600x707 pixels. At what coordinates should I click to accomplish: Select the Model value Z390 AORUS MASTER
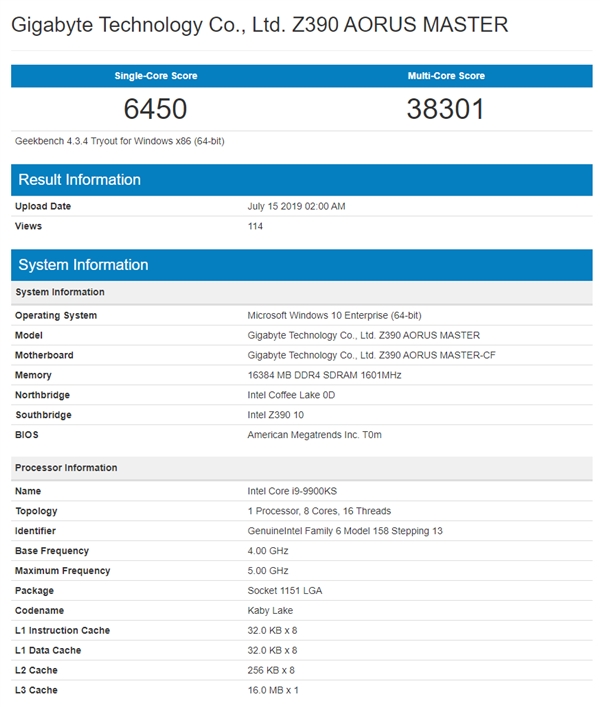pos(364,335)
